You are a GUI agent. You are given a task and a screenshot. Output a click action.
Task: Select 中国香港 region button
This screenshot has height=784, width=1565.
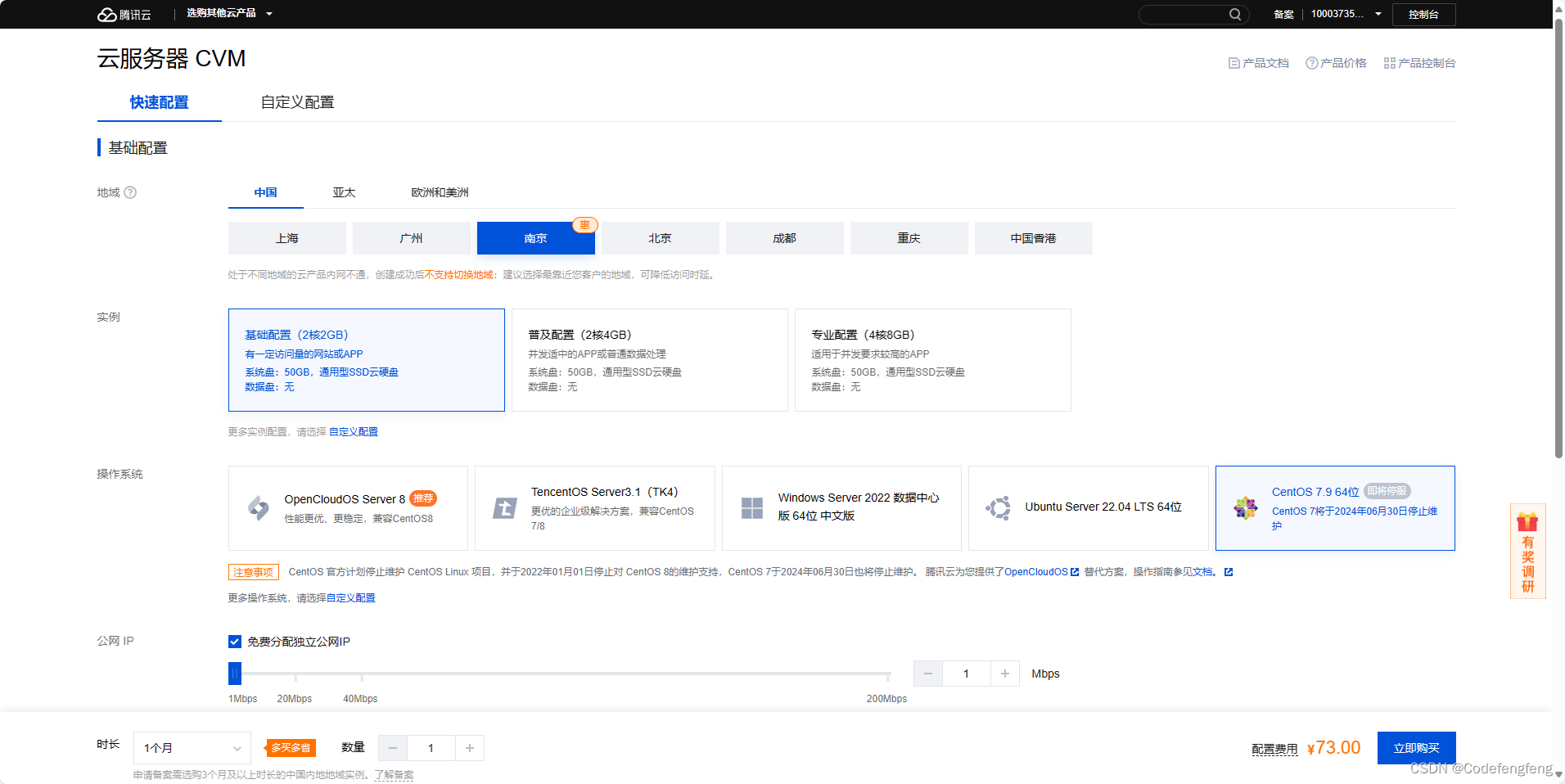pos(1034,238)
